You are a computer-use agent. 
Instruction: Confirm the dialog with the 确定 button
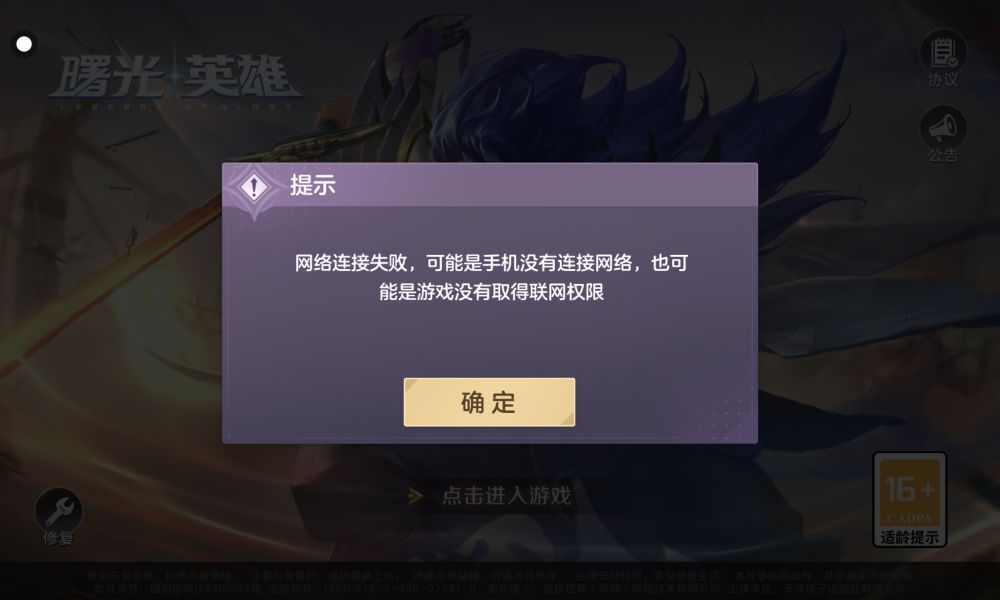point(489,402)
